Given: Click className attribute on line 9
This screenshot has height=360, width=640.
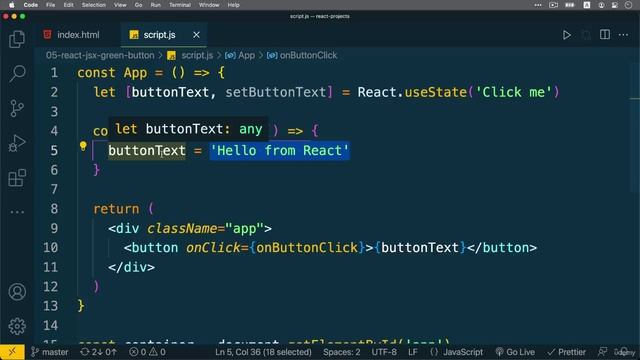Looking at the screenshot, I should tap(182, 229).
